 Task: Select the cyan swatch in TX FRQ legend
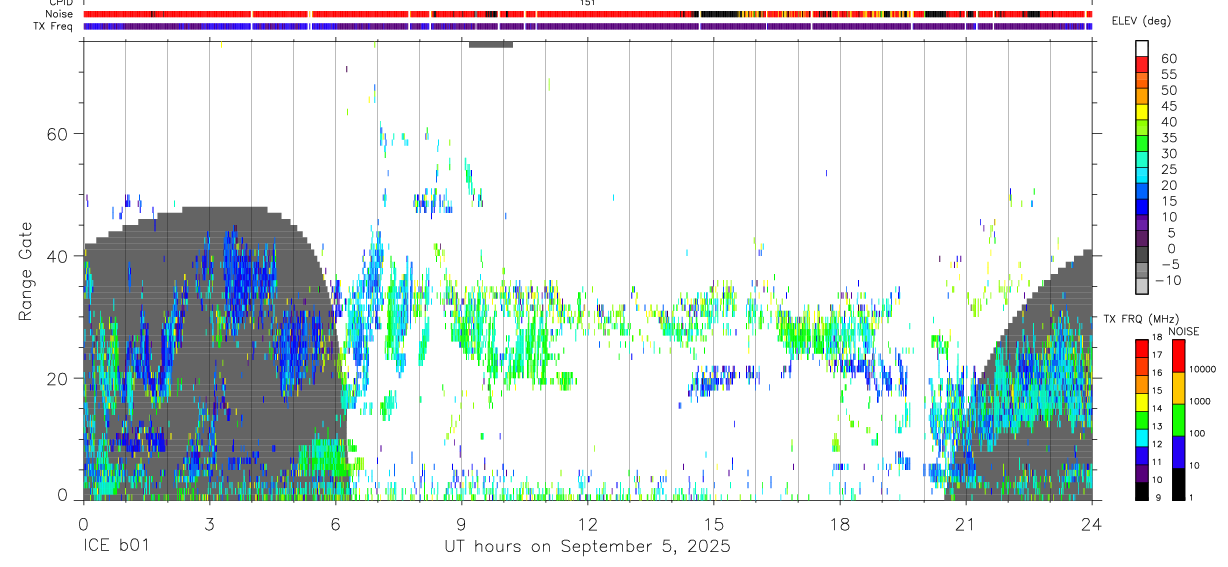tap(1142, 438)
